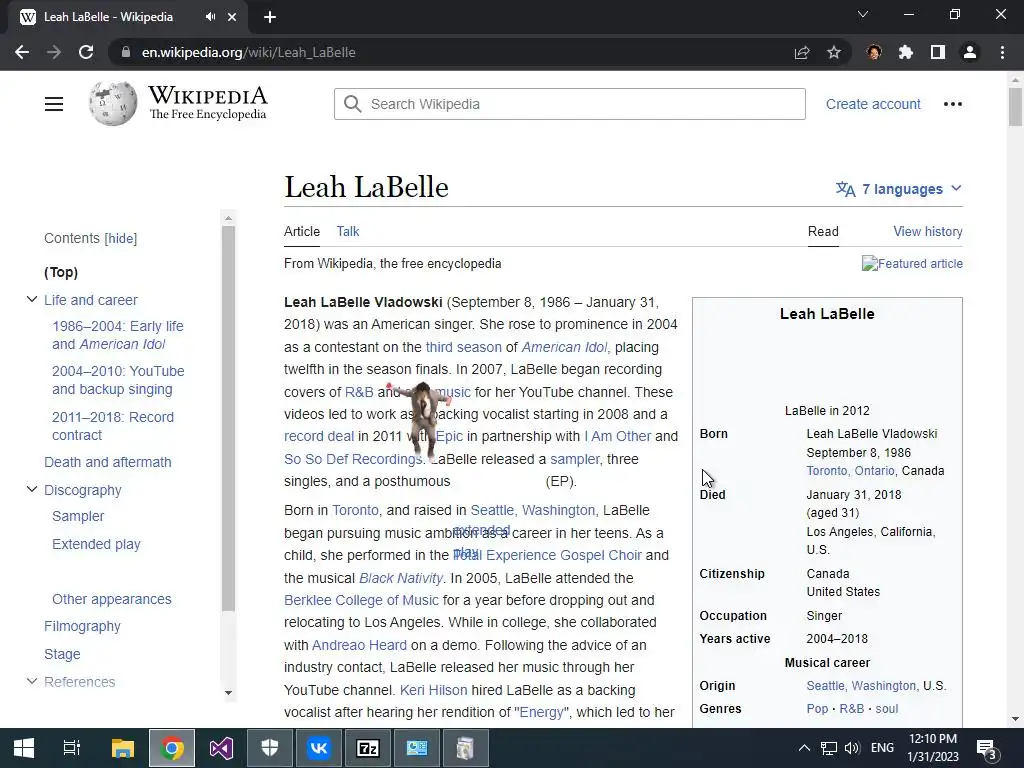The image size is (1024, 768).
Task: Hide the Contents sidebar
Action: (121, 238)
